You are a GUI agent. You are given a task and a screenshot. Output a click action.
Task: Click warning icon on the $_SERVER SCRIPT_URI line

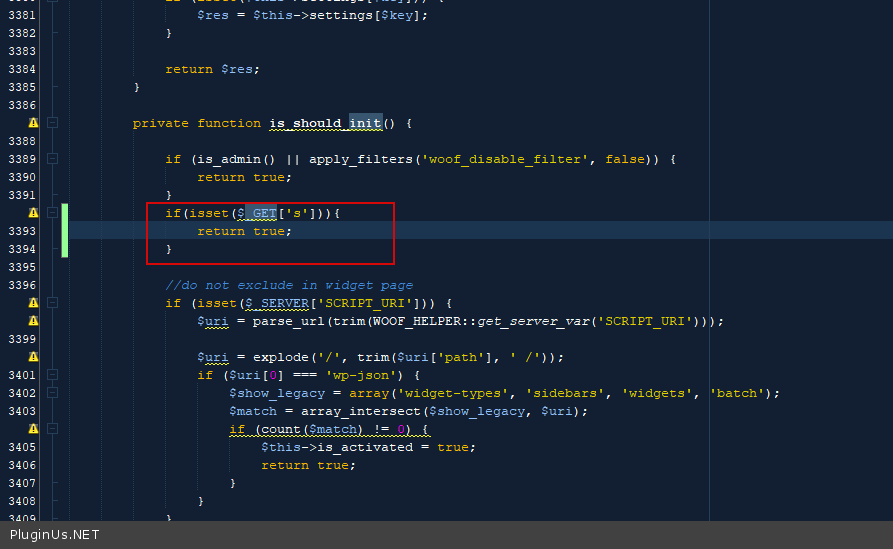click(33, 303)
